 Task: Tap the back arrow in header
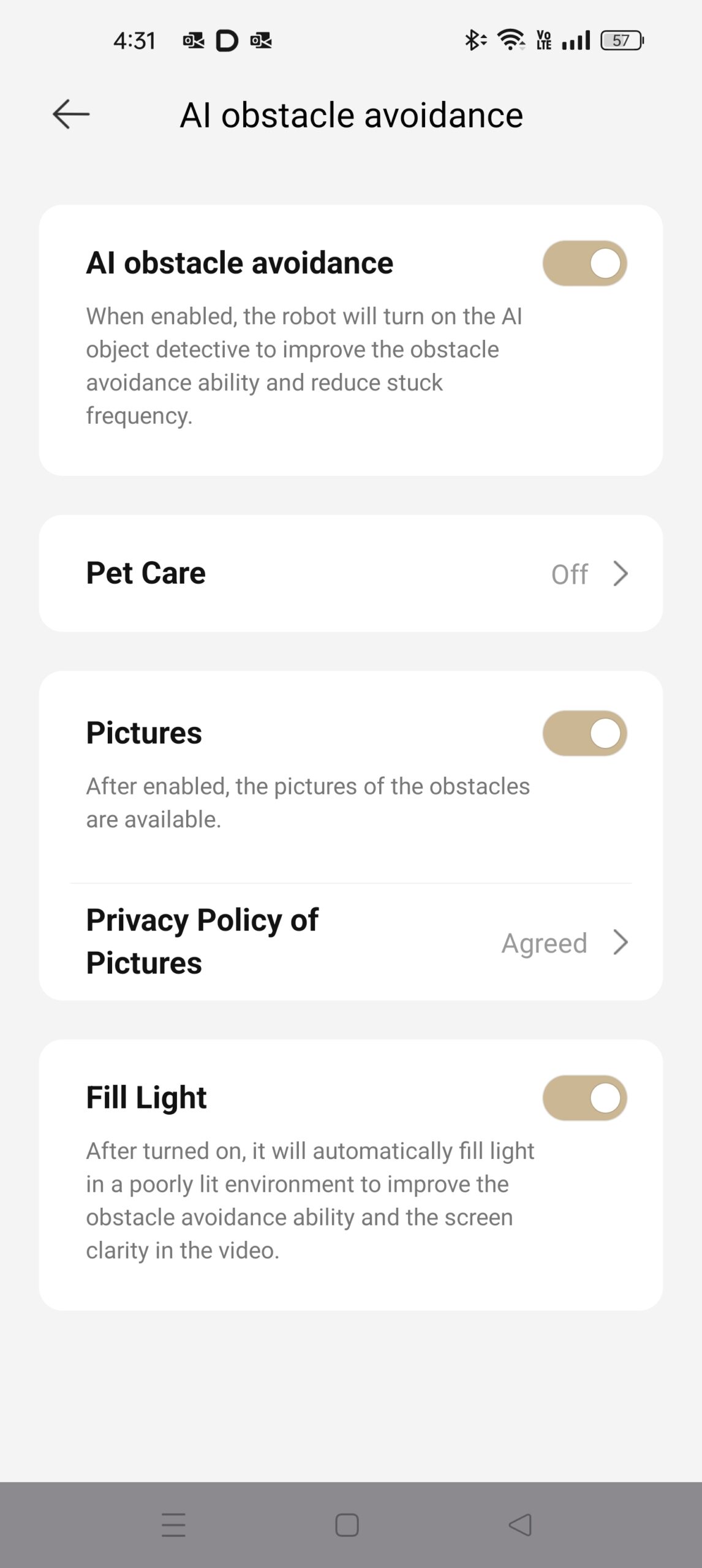(71, 115)
